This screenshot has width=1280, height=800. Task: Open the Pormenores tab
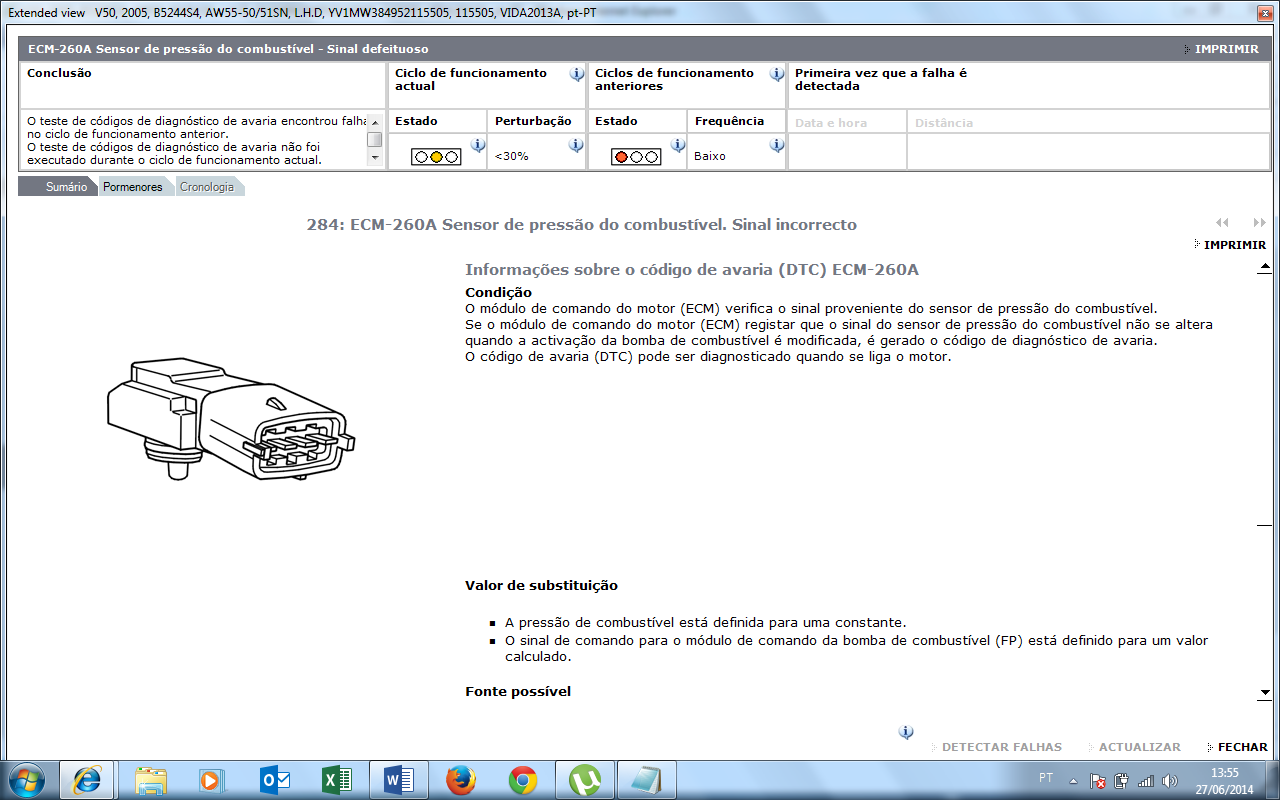point(132,187)
